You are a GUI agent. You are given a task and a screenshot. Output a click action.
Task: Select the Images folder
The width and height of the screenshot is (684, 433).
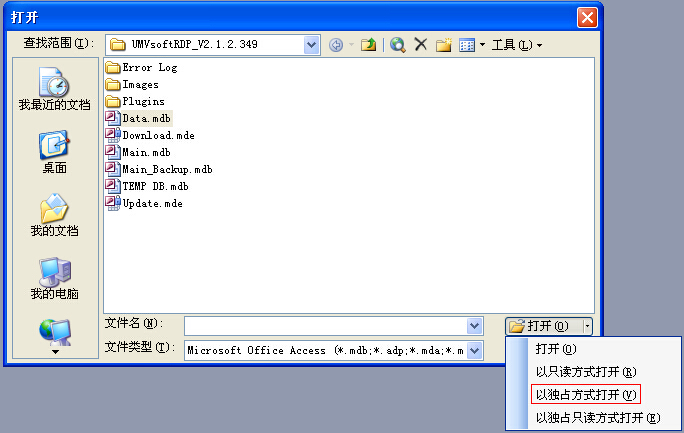point(132,85)
